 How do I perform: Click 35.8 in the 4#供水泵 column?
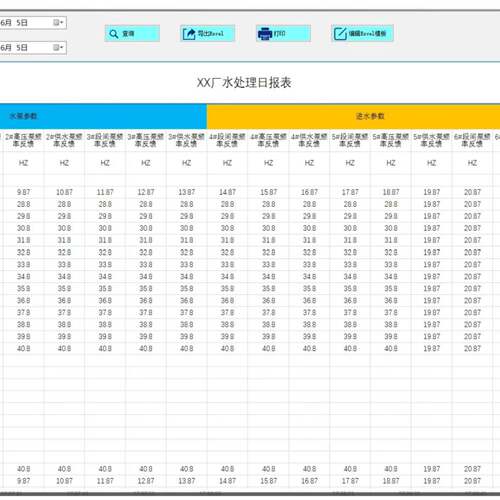point(309,288)
